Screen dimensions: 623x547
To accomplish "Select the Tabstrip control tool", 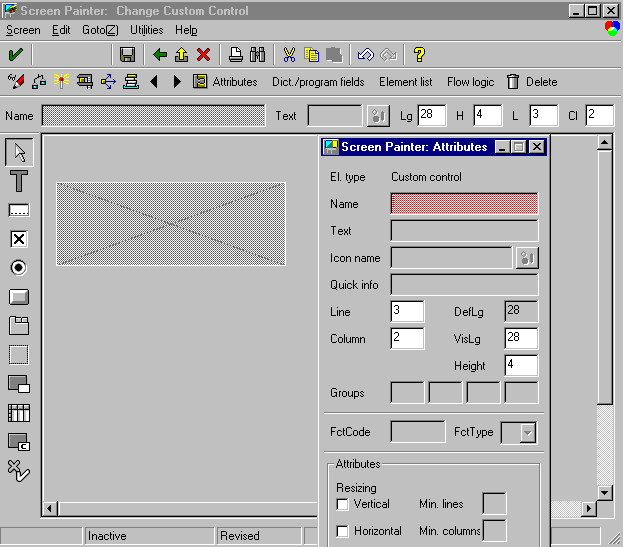I will pos(19,326).
